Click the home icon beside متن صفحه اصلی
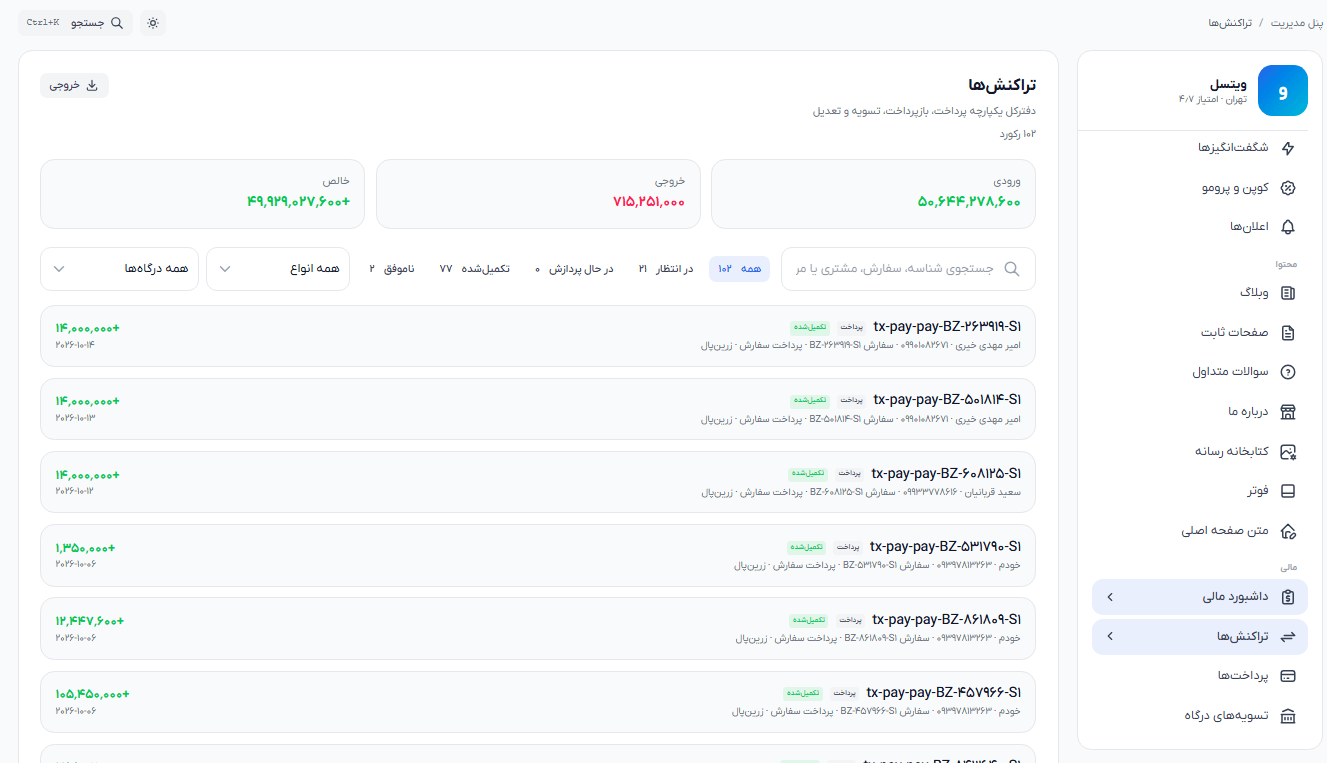Screen dimensions: 1327x763 pos(1288,531)
